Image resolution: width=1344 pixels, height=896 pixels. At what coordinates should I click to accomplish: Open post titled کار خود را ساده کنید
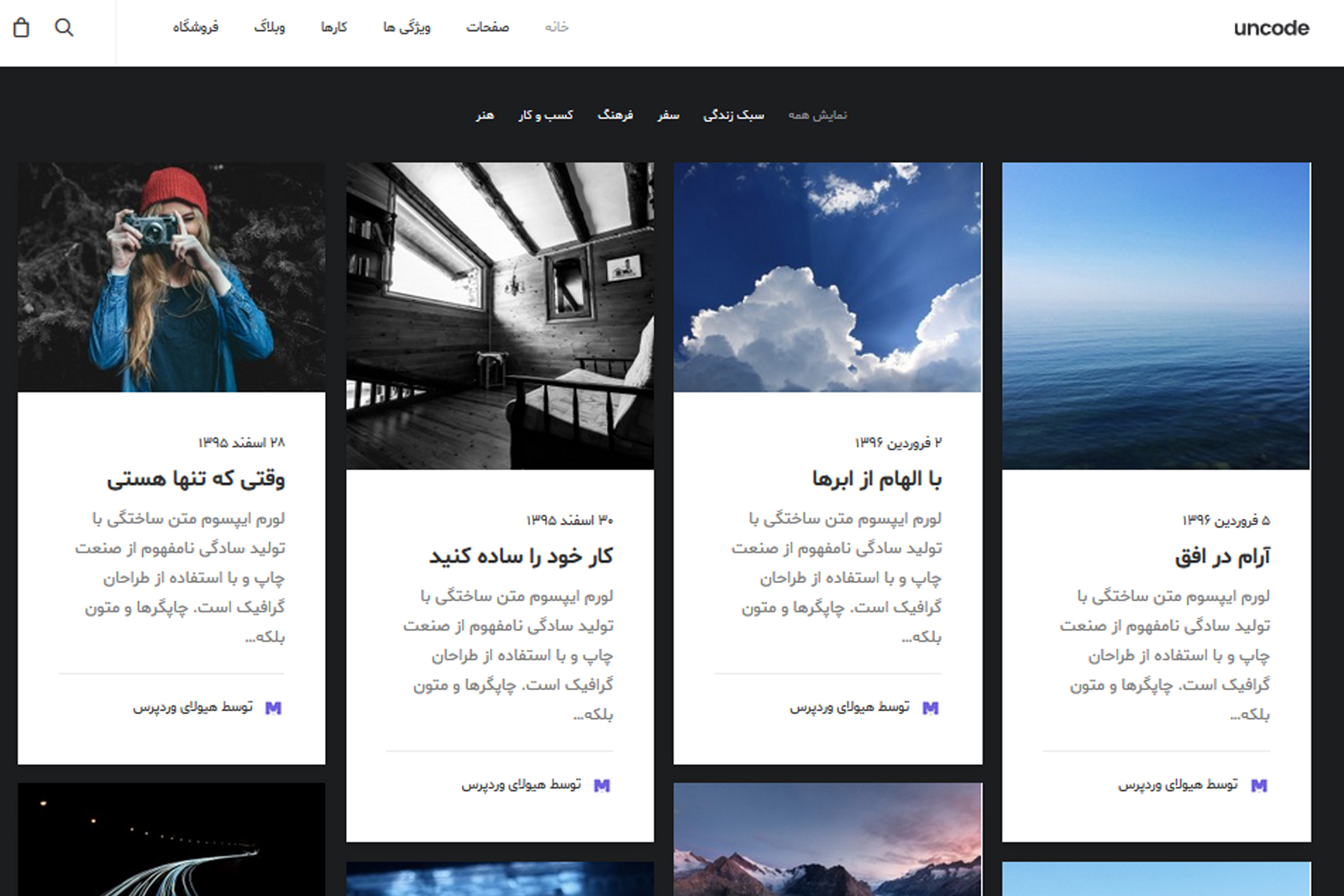tap(521, 556)
